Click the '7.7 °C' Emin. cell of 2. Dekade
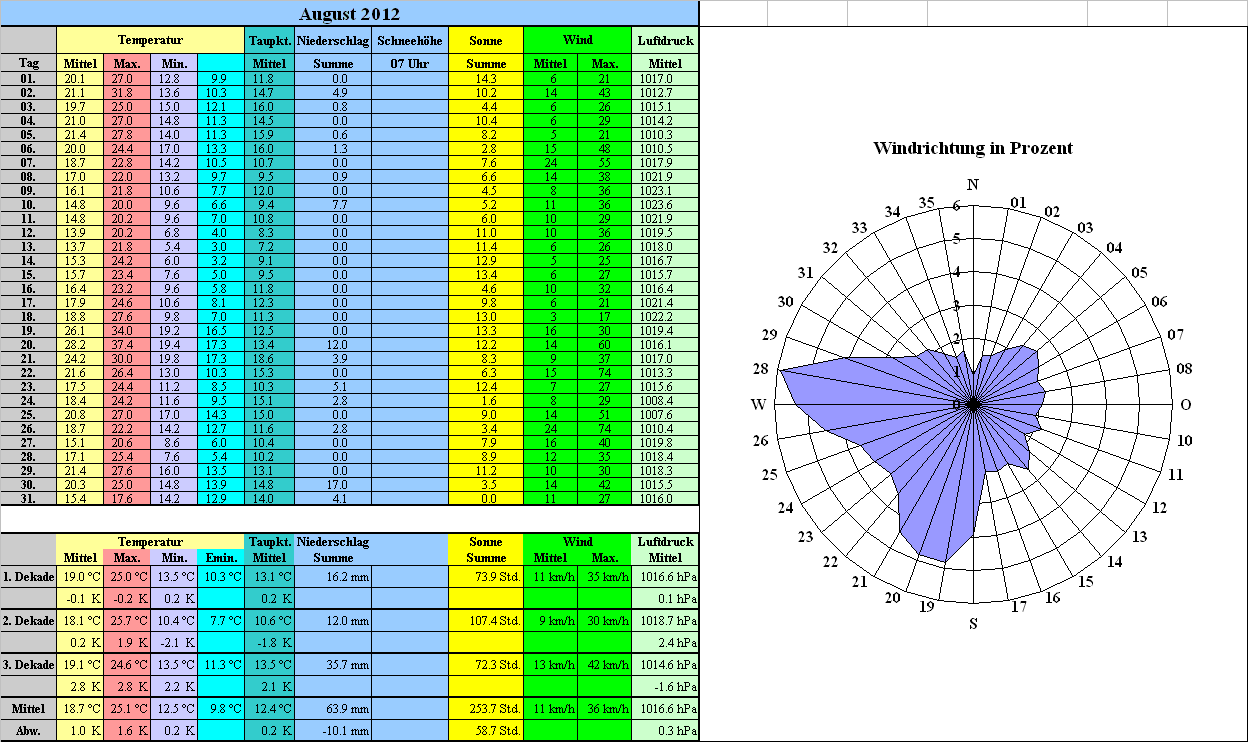 pyautogui.click(x=221, y=620)
